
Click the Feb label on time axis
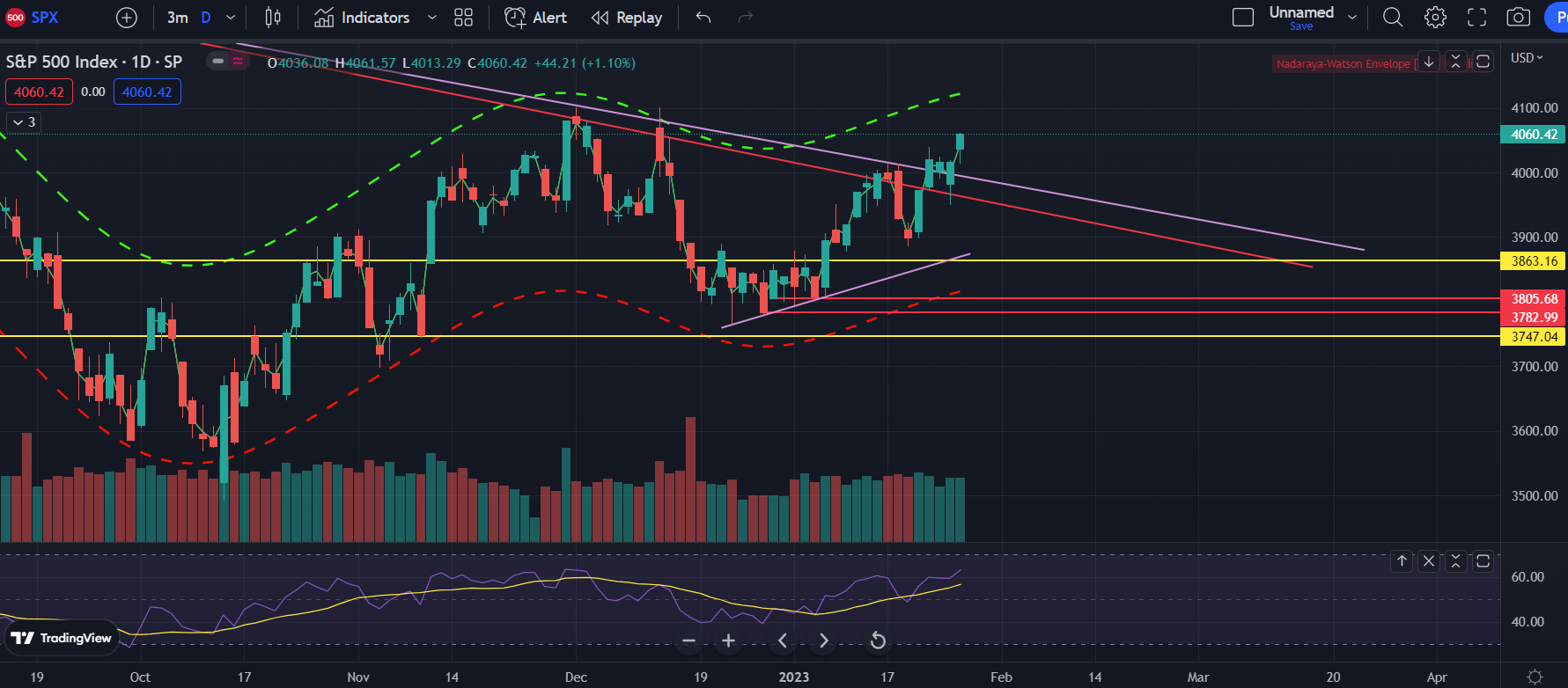pyautogui.click(x=1001, y=677)
